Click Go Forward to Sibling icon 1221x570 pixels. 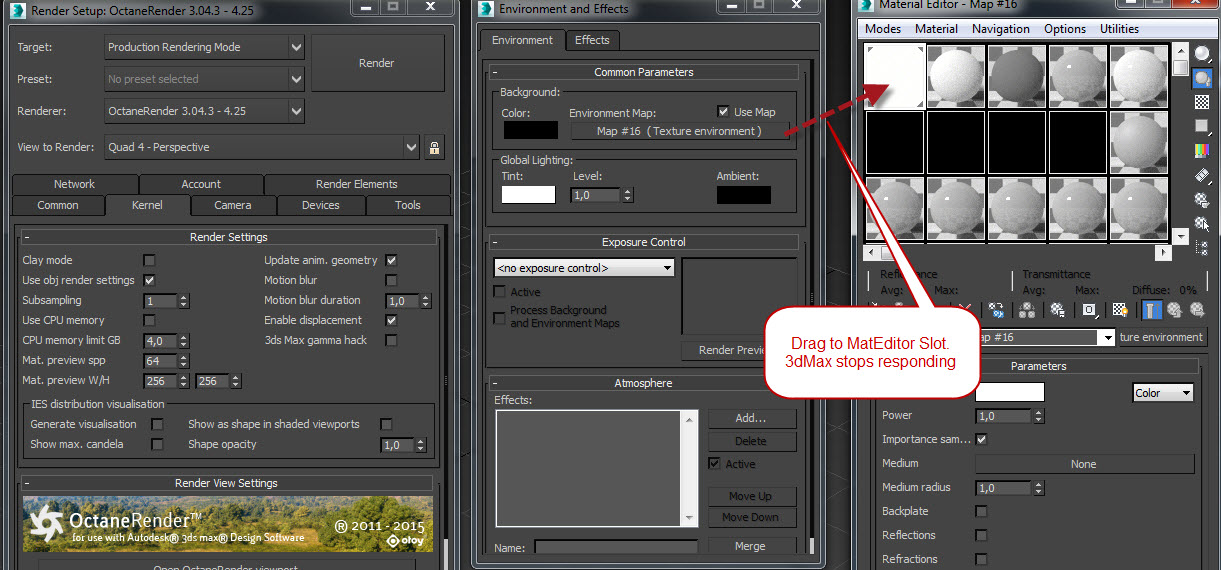click(x=1196, y=310)
